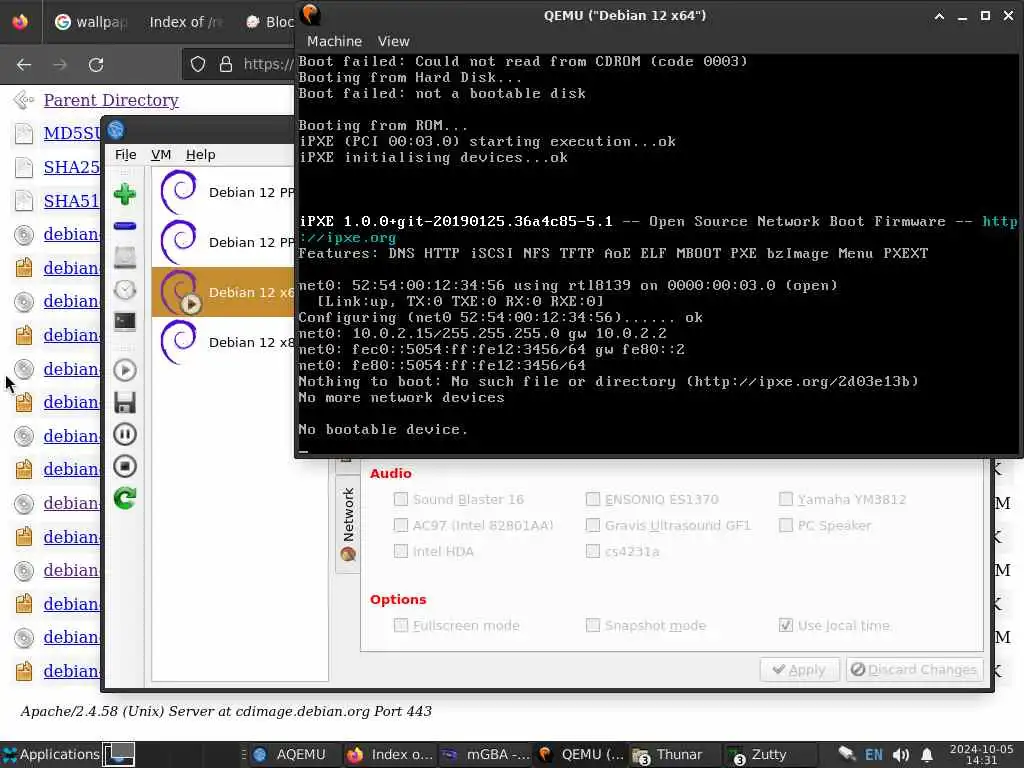Pause the VM with the pause icon

coord(125,434)
